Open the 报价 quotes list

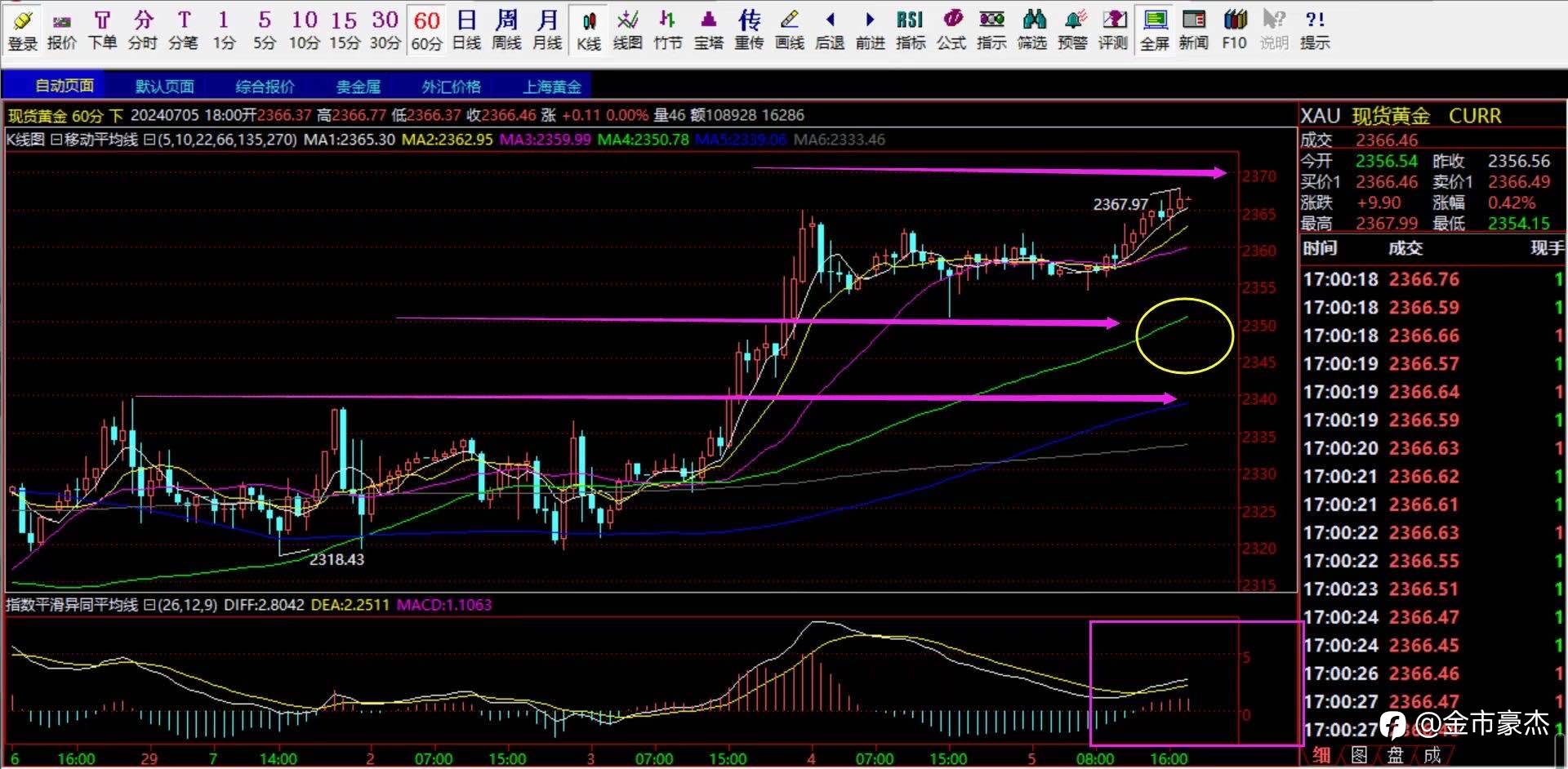tap(62, 30)
